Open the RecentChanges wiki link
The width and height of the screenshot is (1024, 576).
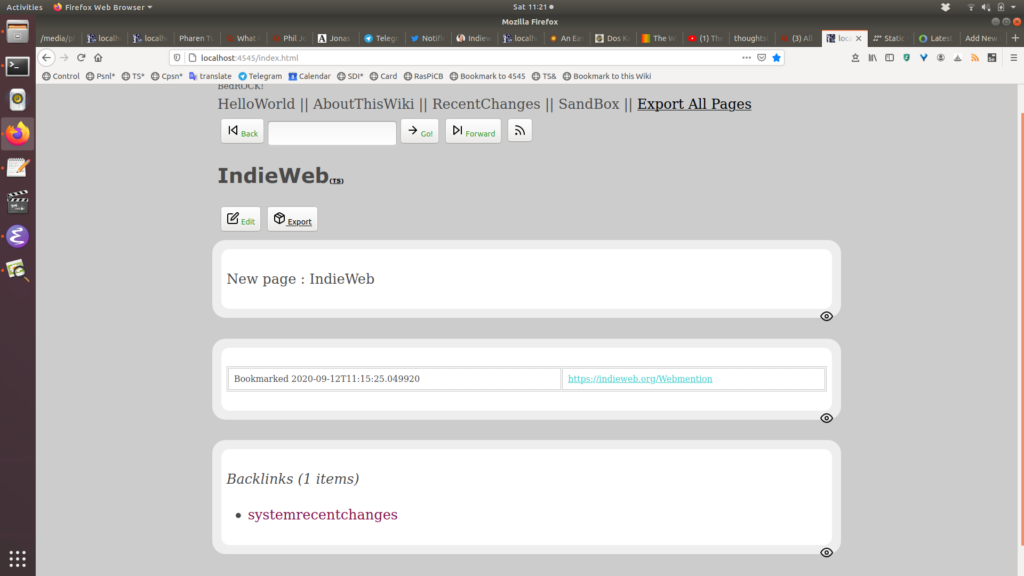[x=487, y=104]
